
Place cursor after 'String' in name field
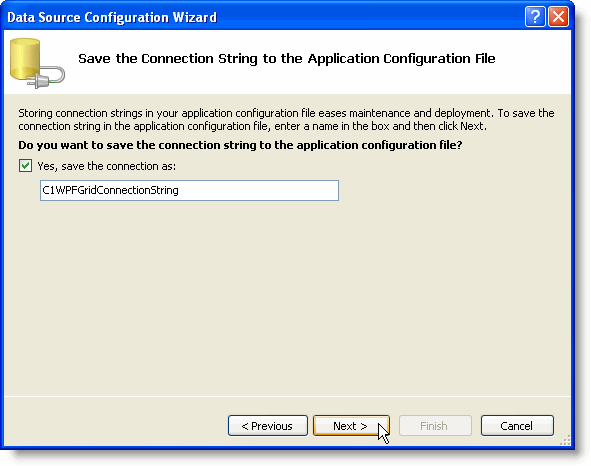point(179,190)
